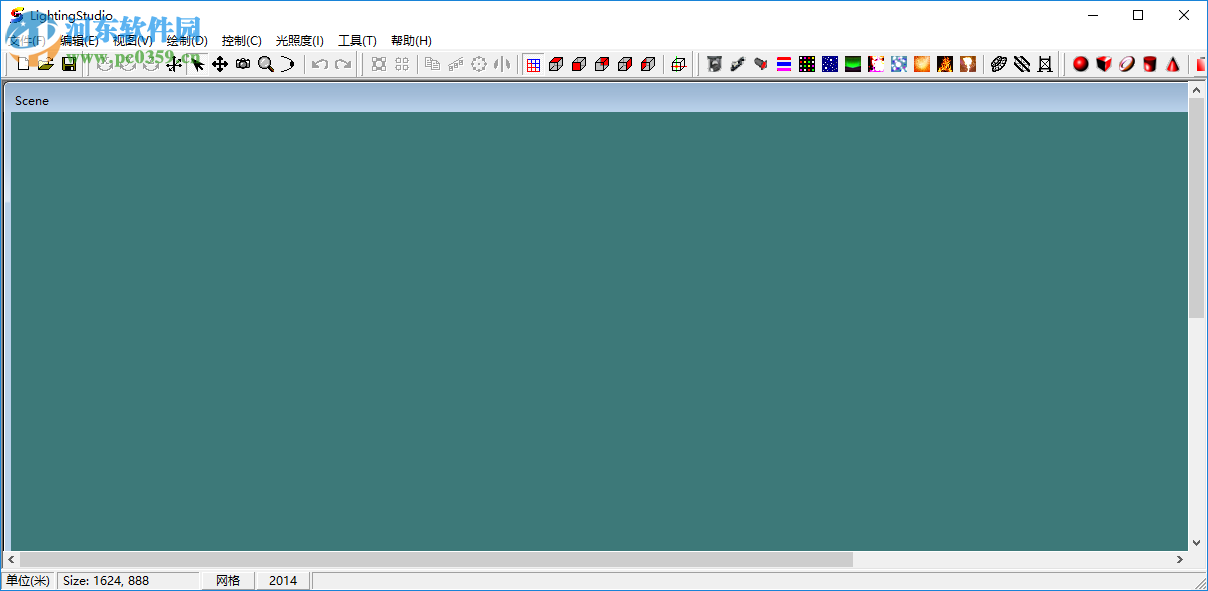Open the 帮助(H) menu

coord(410,41)
